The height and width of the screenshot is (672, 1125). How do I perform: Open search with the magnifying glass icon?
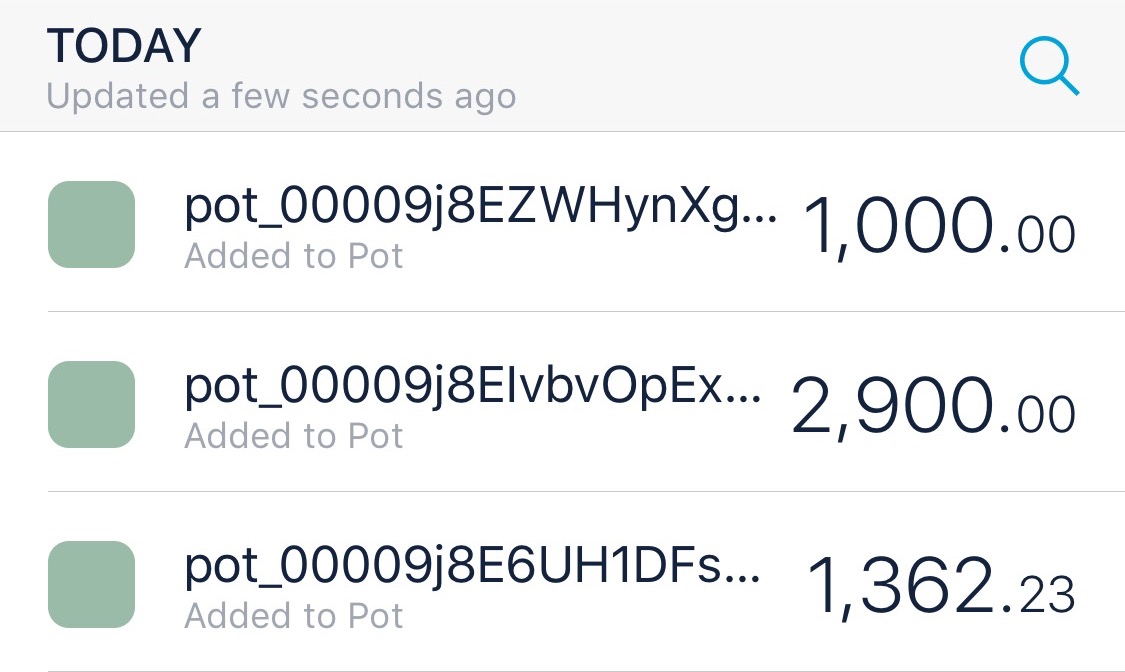point(1050,66)
